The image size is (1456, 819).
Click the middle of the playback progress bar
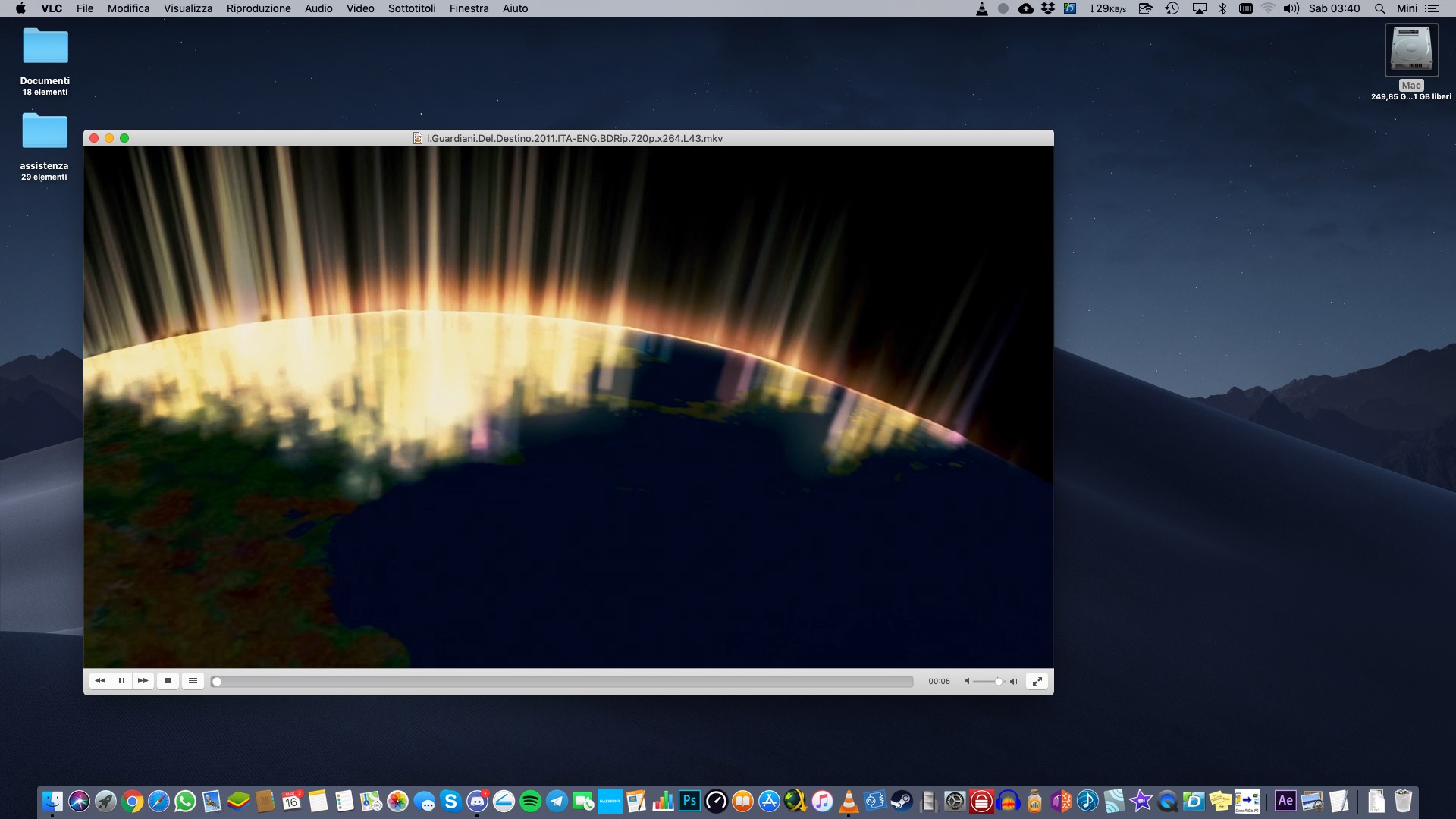click(x=562, y=682)
